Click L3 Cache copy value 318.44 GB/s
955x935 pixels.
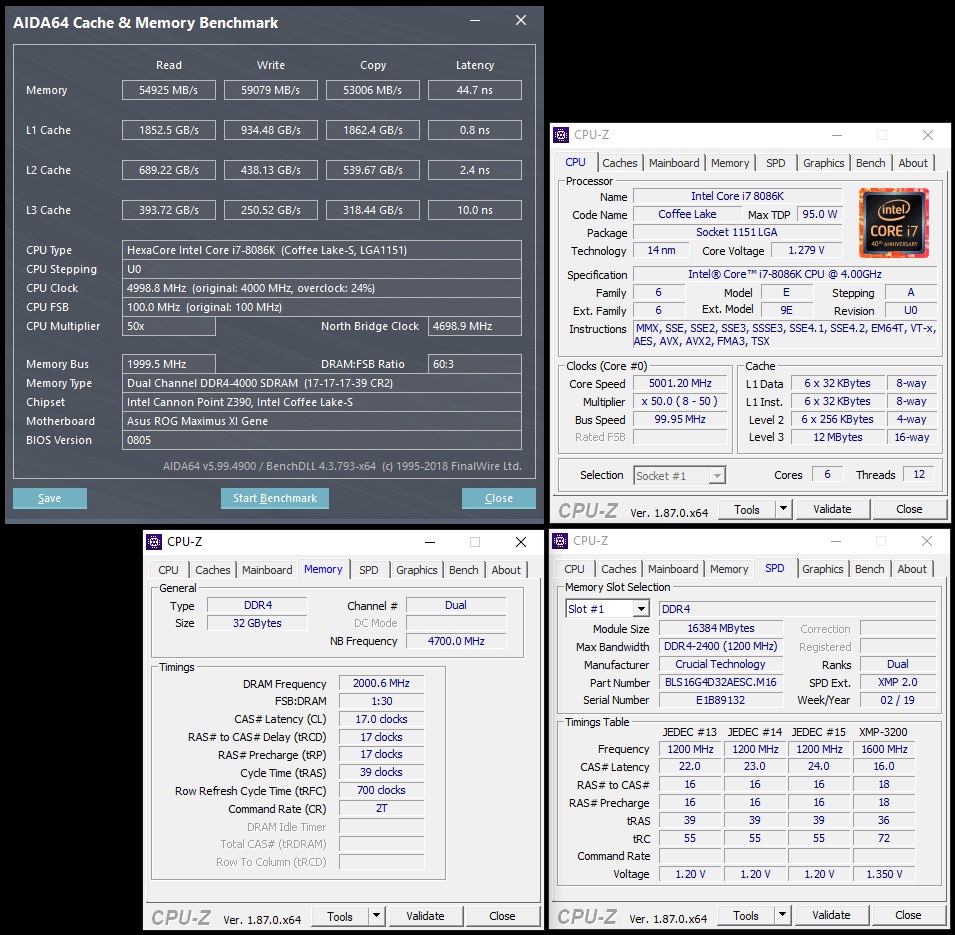(373, 210)
